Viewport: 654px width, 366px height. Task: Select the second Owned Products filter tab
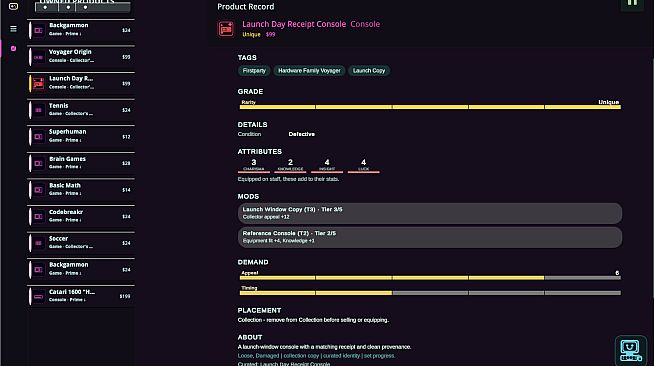68,7
